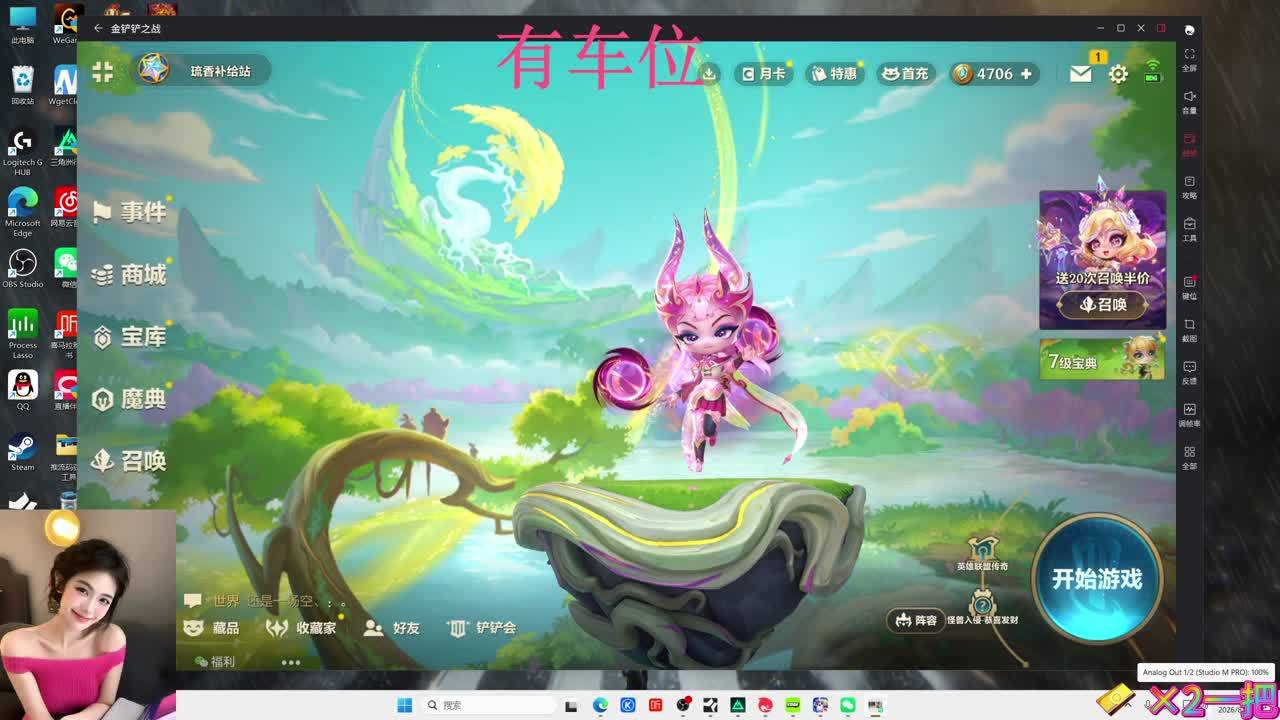
Task: Open the 调帧率 frame rate icon
Action: [x=1189, y=414]
